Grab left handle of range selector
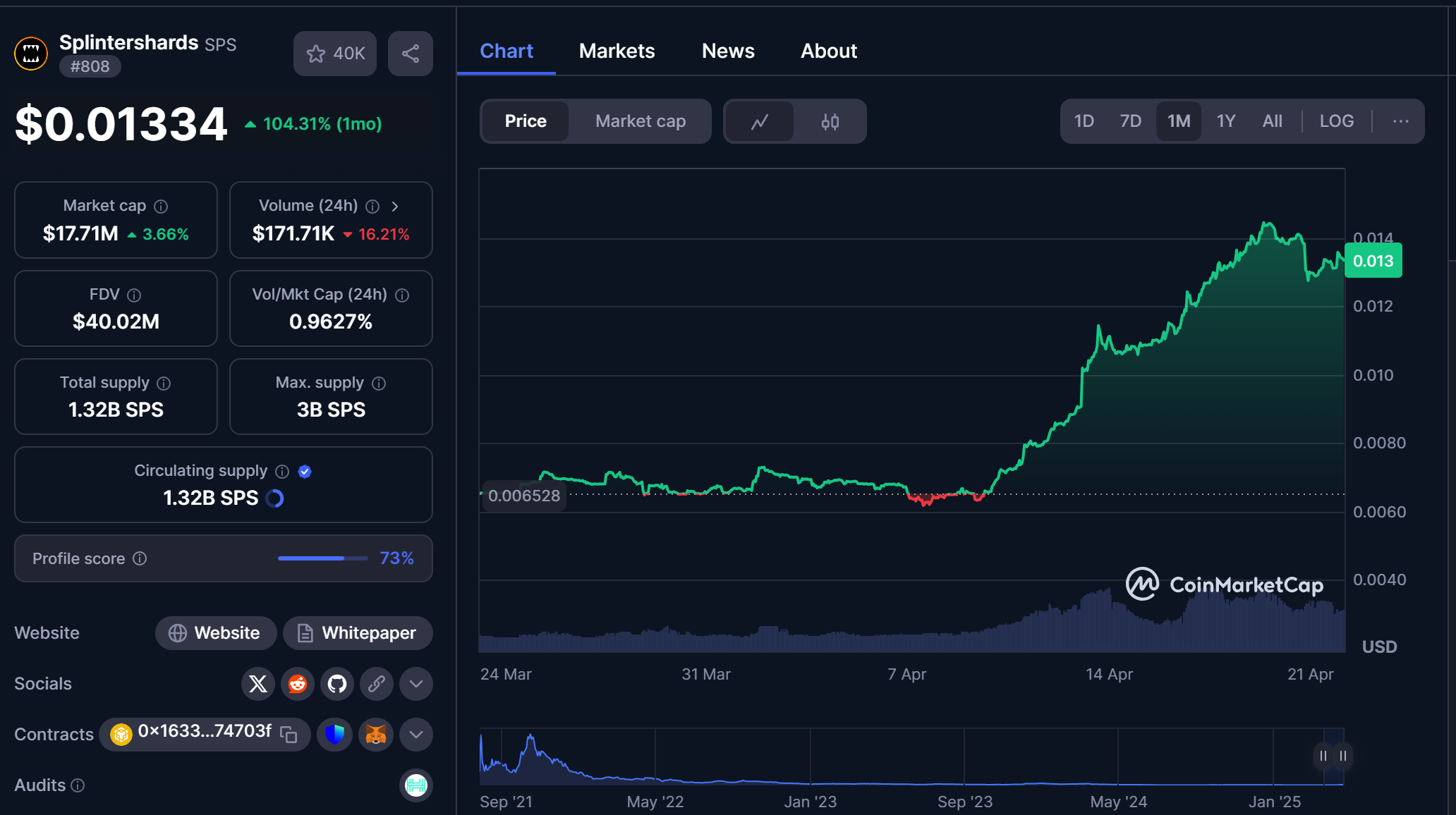This screenshot has width=1456, height=815. point(1323,756)
